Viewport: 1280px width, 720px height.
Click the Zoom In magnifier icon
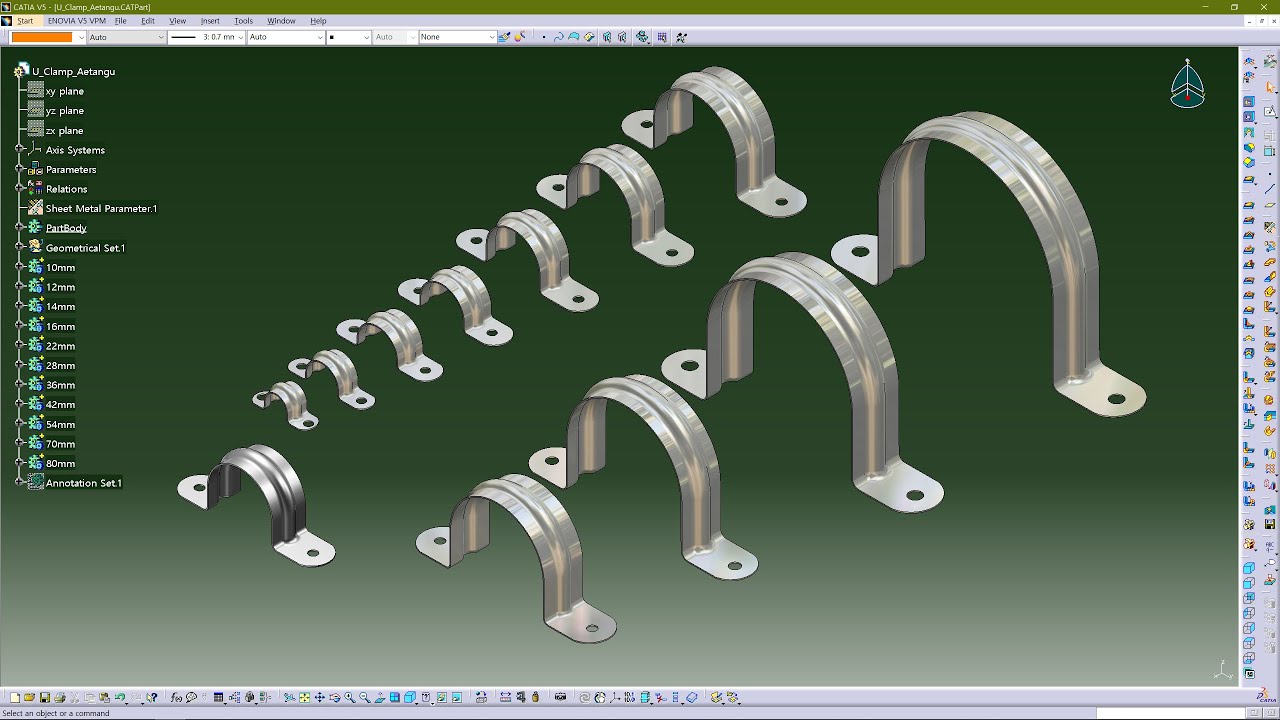tap(349, 697)
